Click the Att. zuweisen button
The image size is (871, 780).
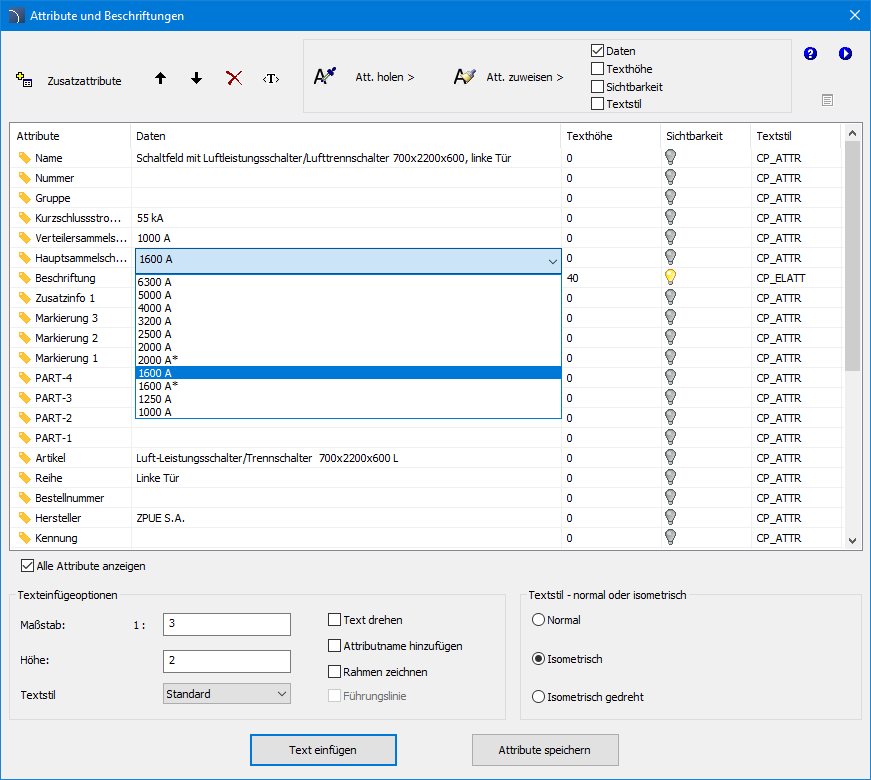click(524, 77)
